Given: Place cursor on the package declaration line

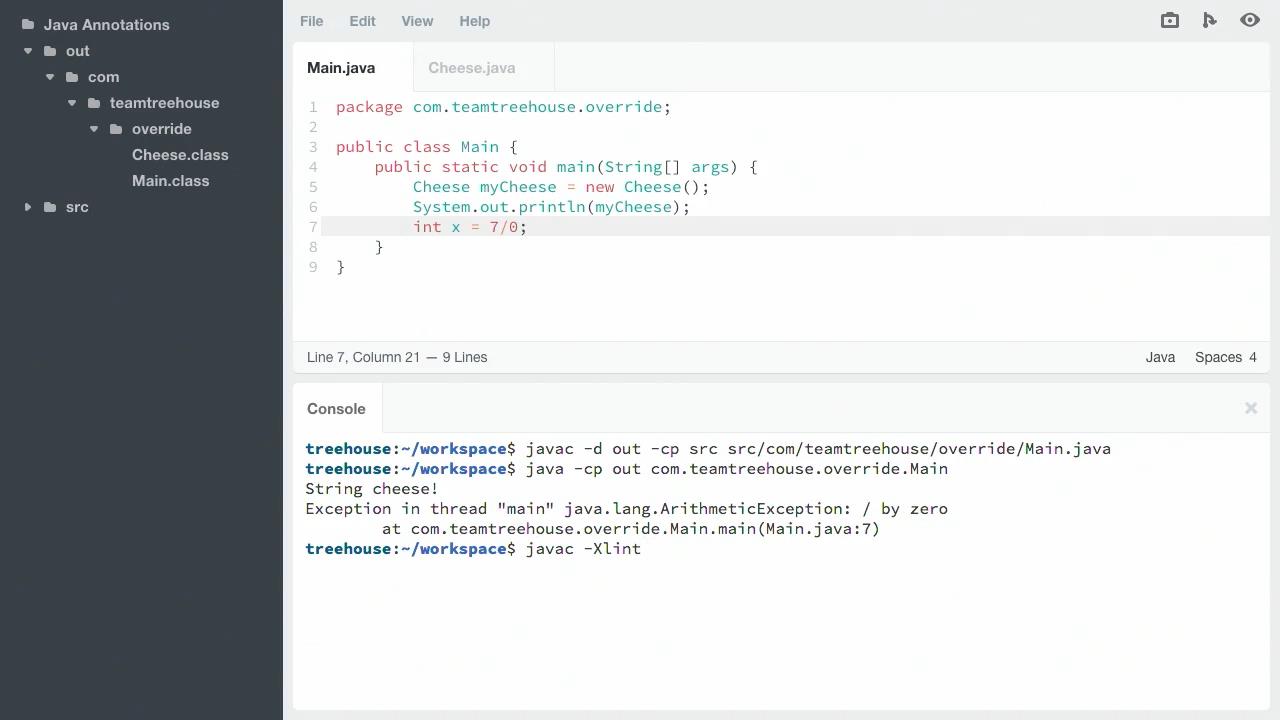Looking at the screenshot, I should coord(503,107).
